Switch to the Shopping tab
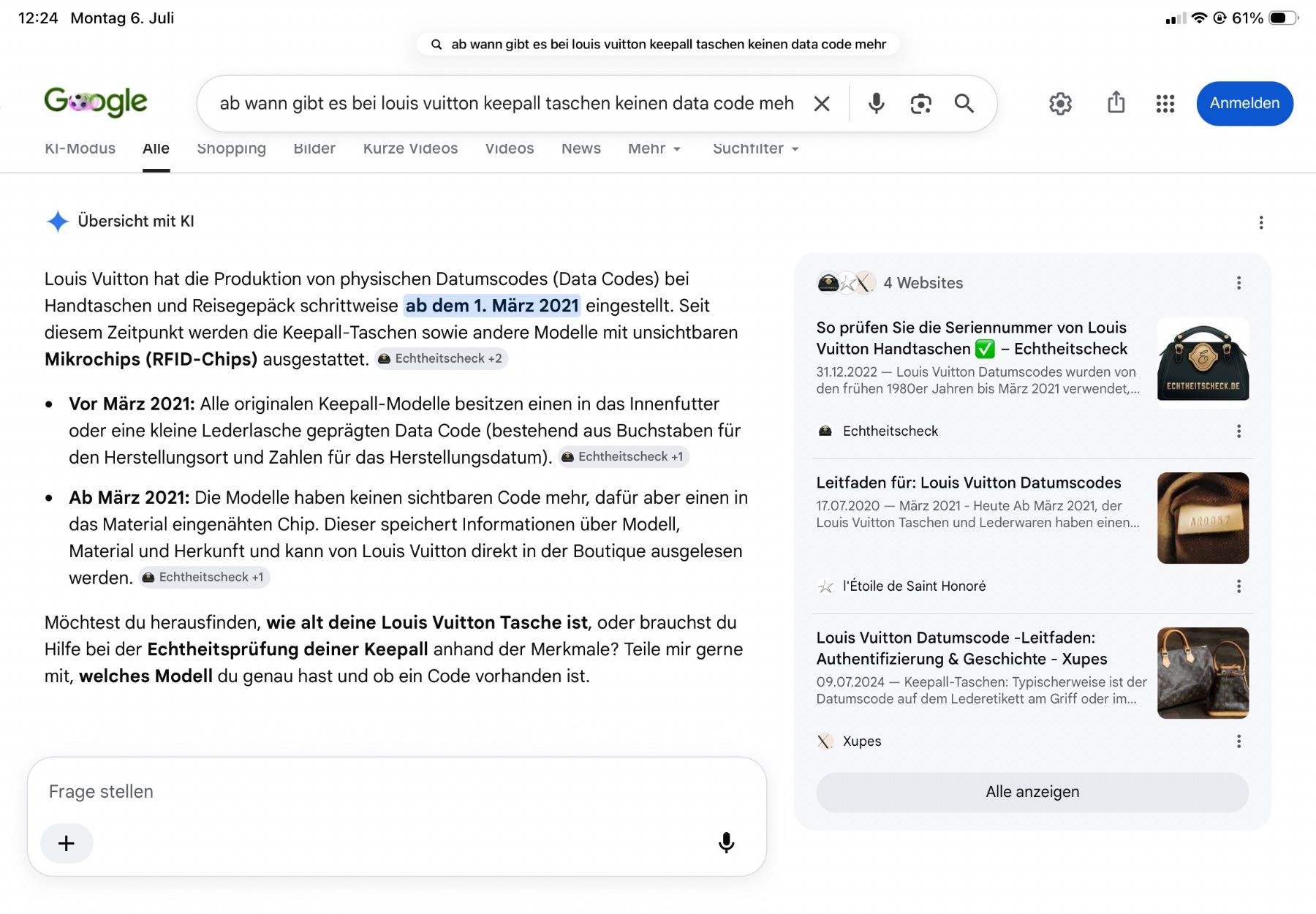 pos(231,148)
